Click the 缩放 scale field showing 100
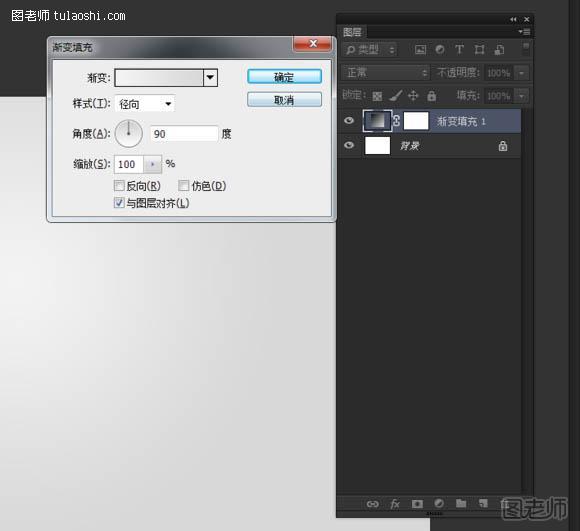This screenshot has height=531, width=580. [x=129, y=164]
